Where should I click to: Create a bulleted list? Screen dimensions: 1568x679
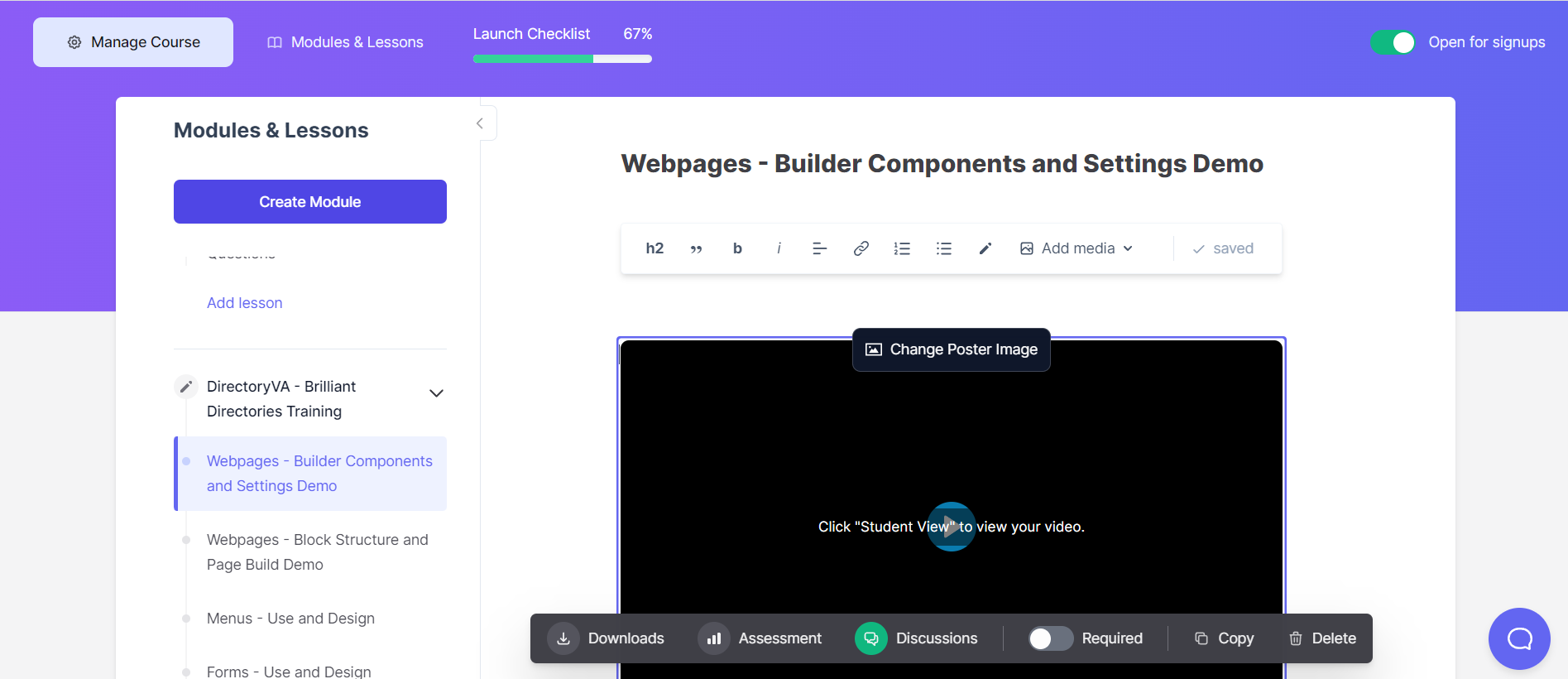click(x=943, y=248)
